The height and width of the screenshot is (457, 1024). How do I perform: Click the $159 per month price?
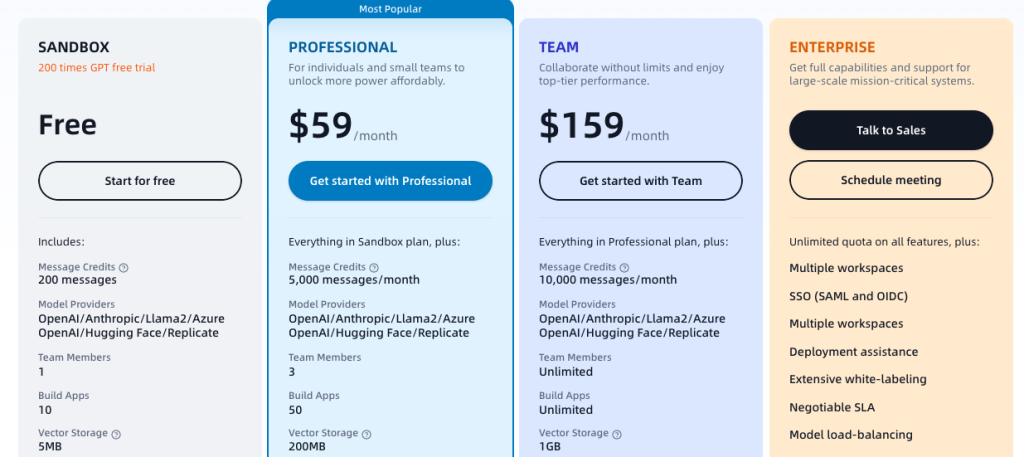point(603,127)
